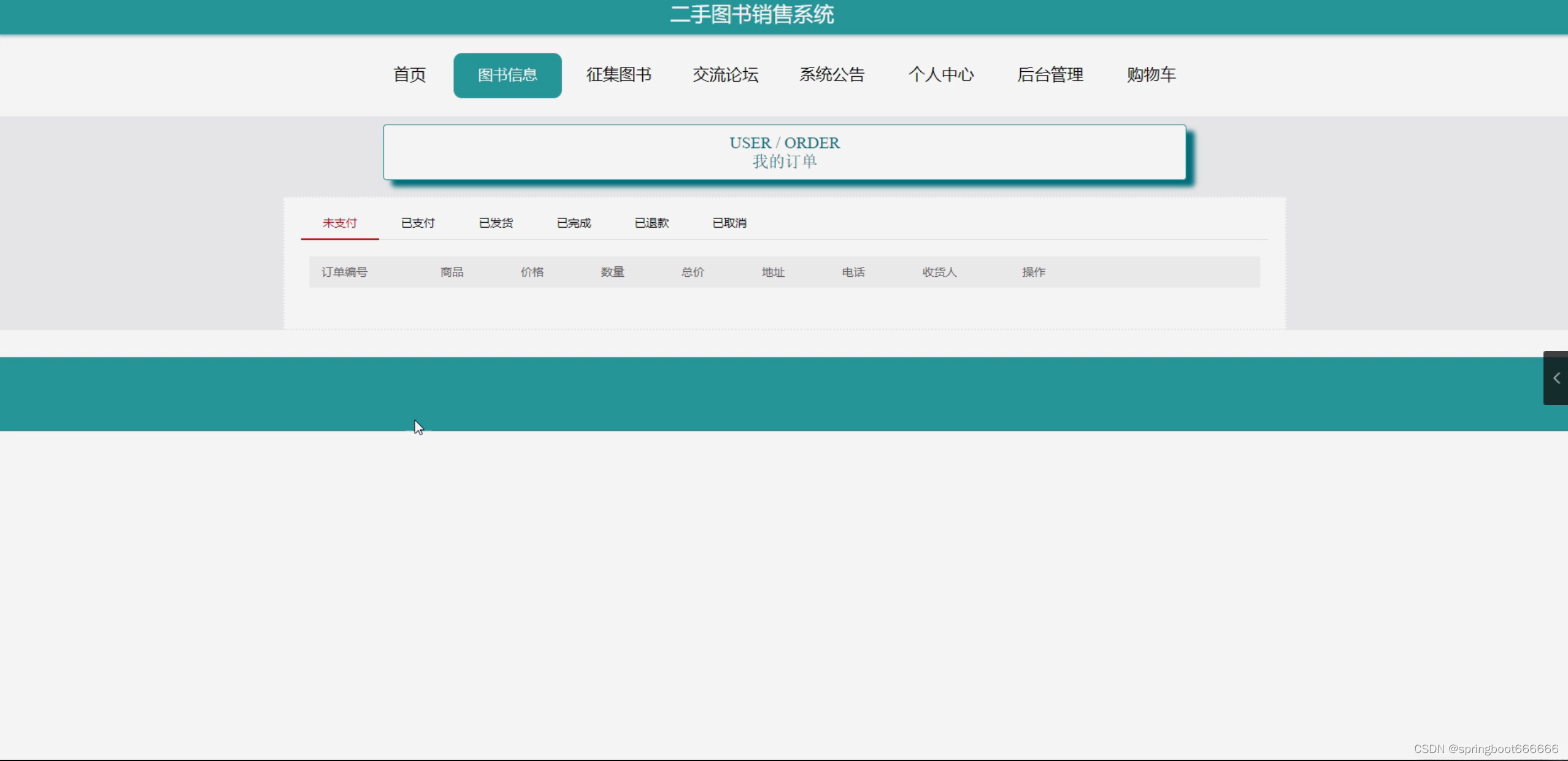Click the 订单编号 column header
Viewport: 1568px width, 761px height.
[344, 272]
